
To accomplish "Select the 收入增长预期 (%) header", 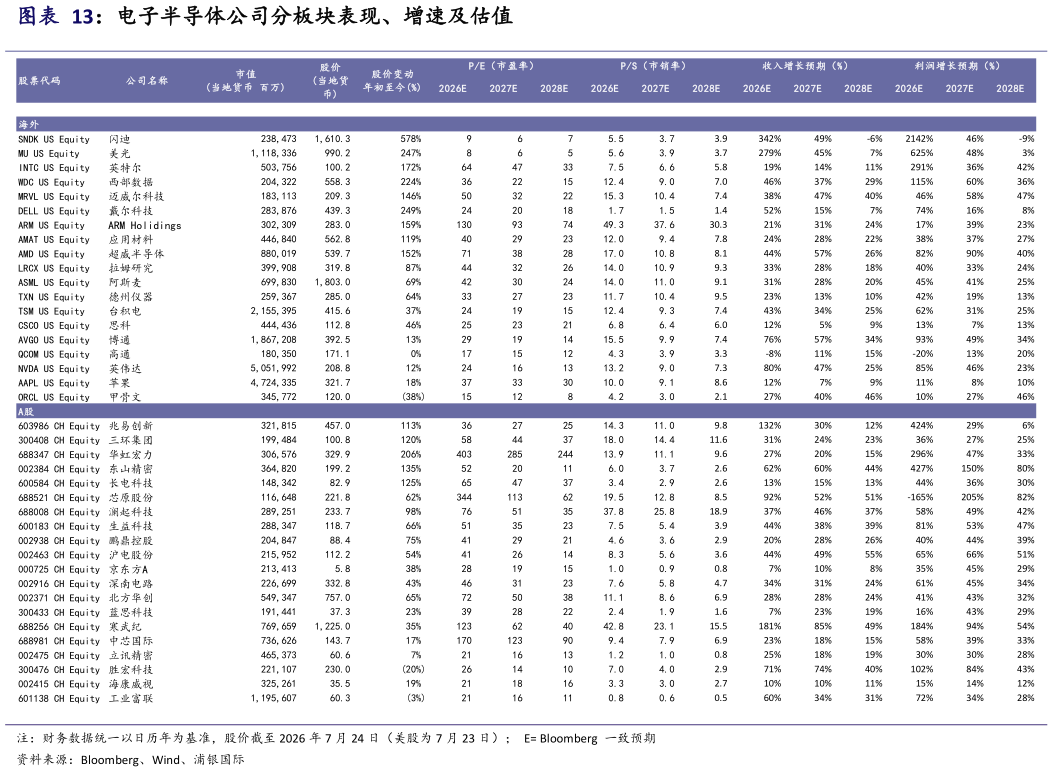I will point(805,66).
